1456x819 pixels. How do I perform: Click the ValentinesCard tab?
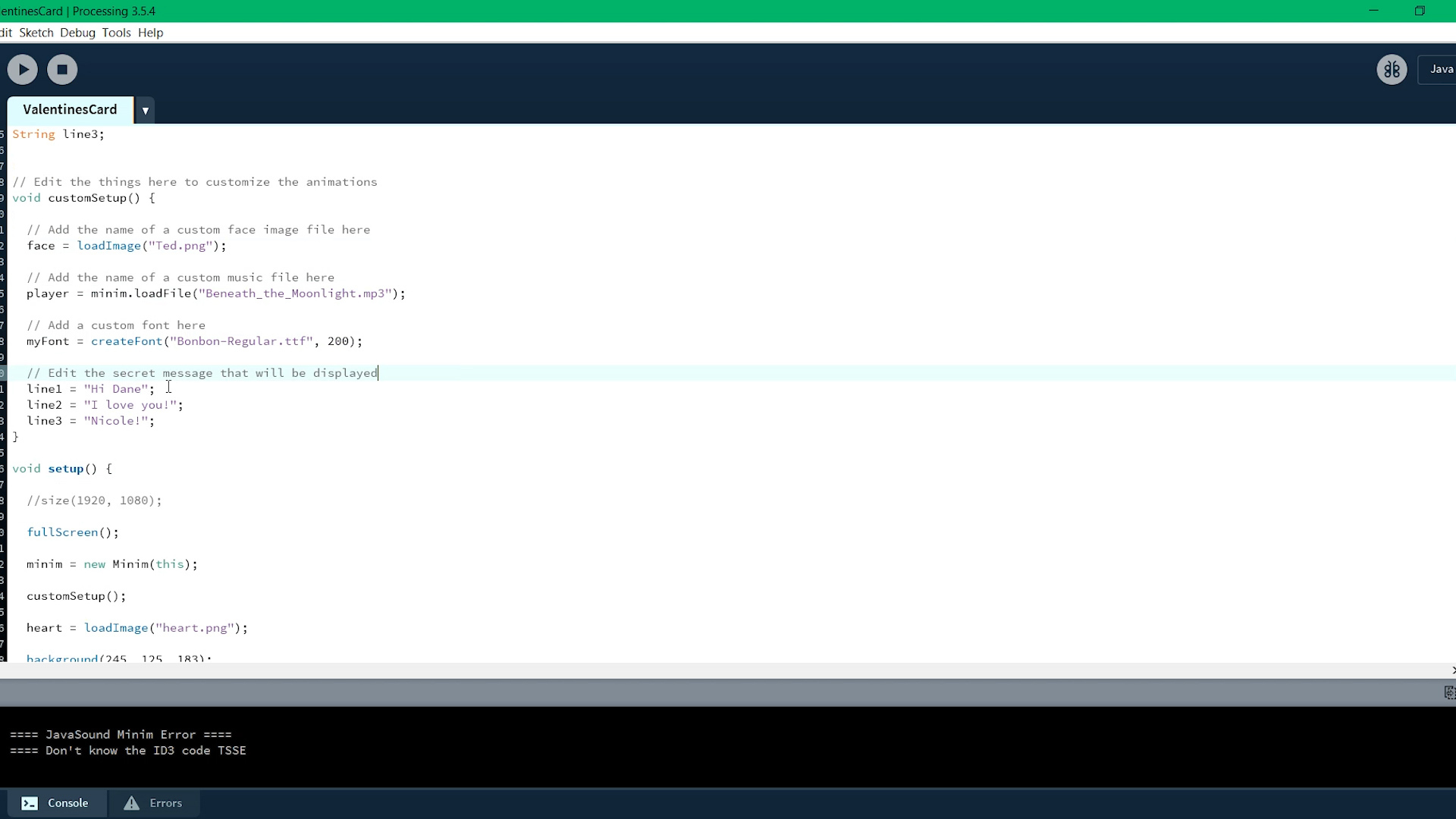[x=70, y=109]
